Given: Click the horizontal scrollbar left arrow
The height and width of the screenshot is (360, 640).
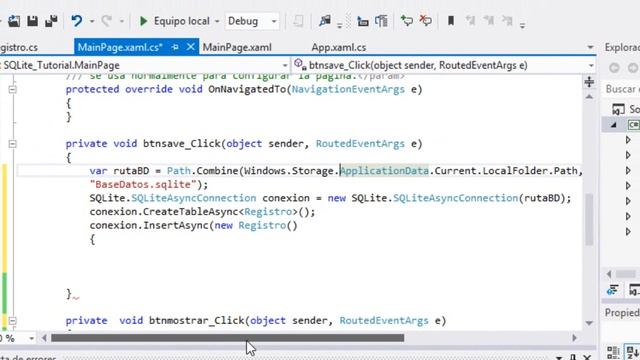Looking at the screenshot, I should click(44, 338).
